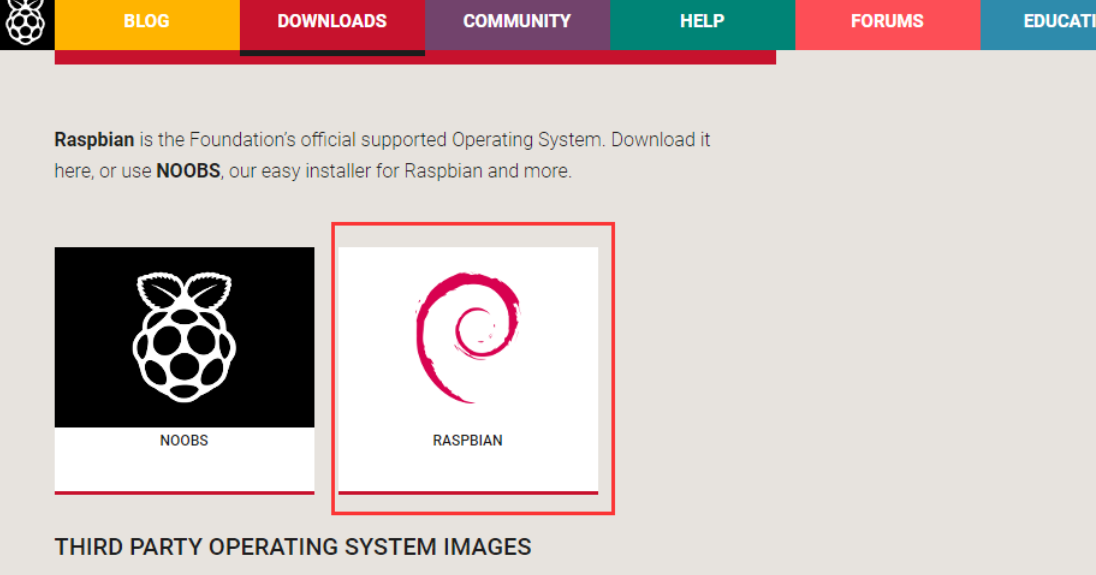Select the Raspbian Debian swirl thumbnail
This screenshot has height=575, width=1096.
coord(468,337)
